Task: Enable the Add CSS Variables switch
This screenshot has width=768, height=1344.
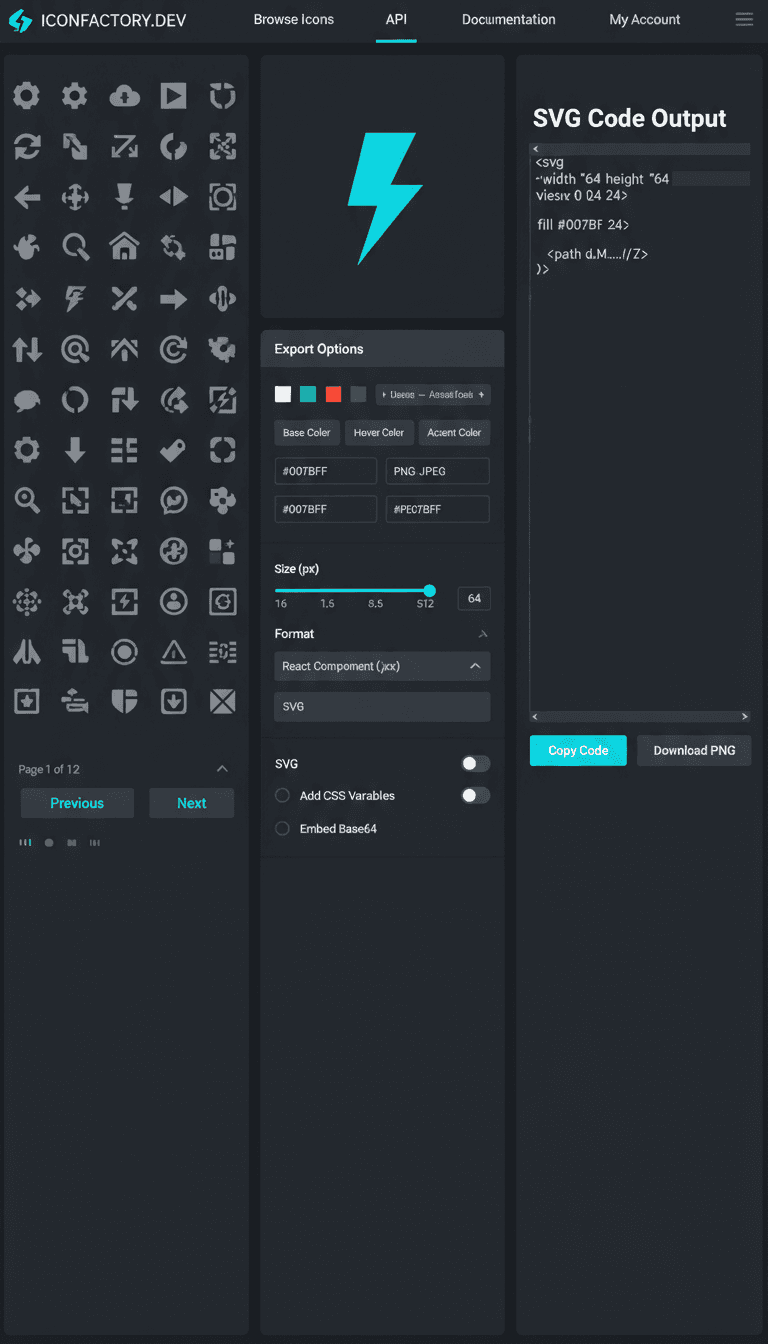Action: (475, 796)
